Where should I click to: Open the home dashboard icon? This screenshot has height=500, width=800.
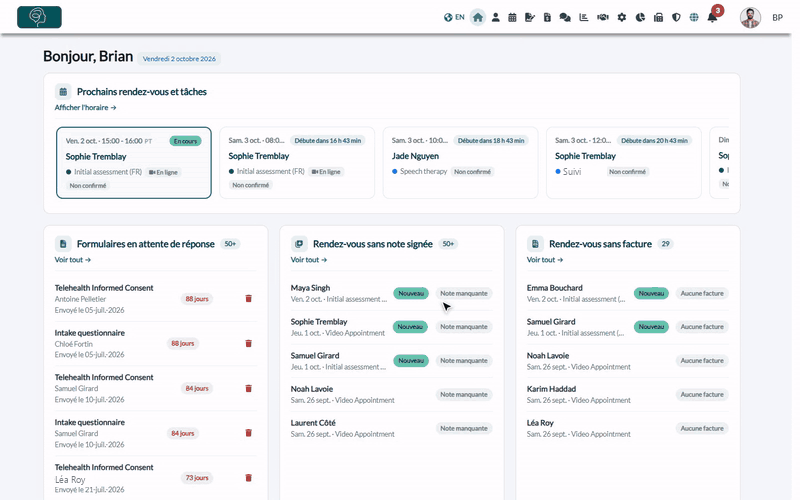(478, 17)
